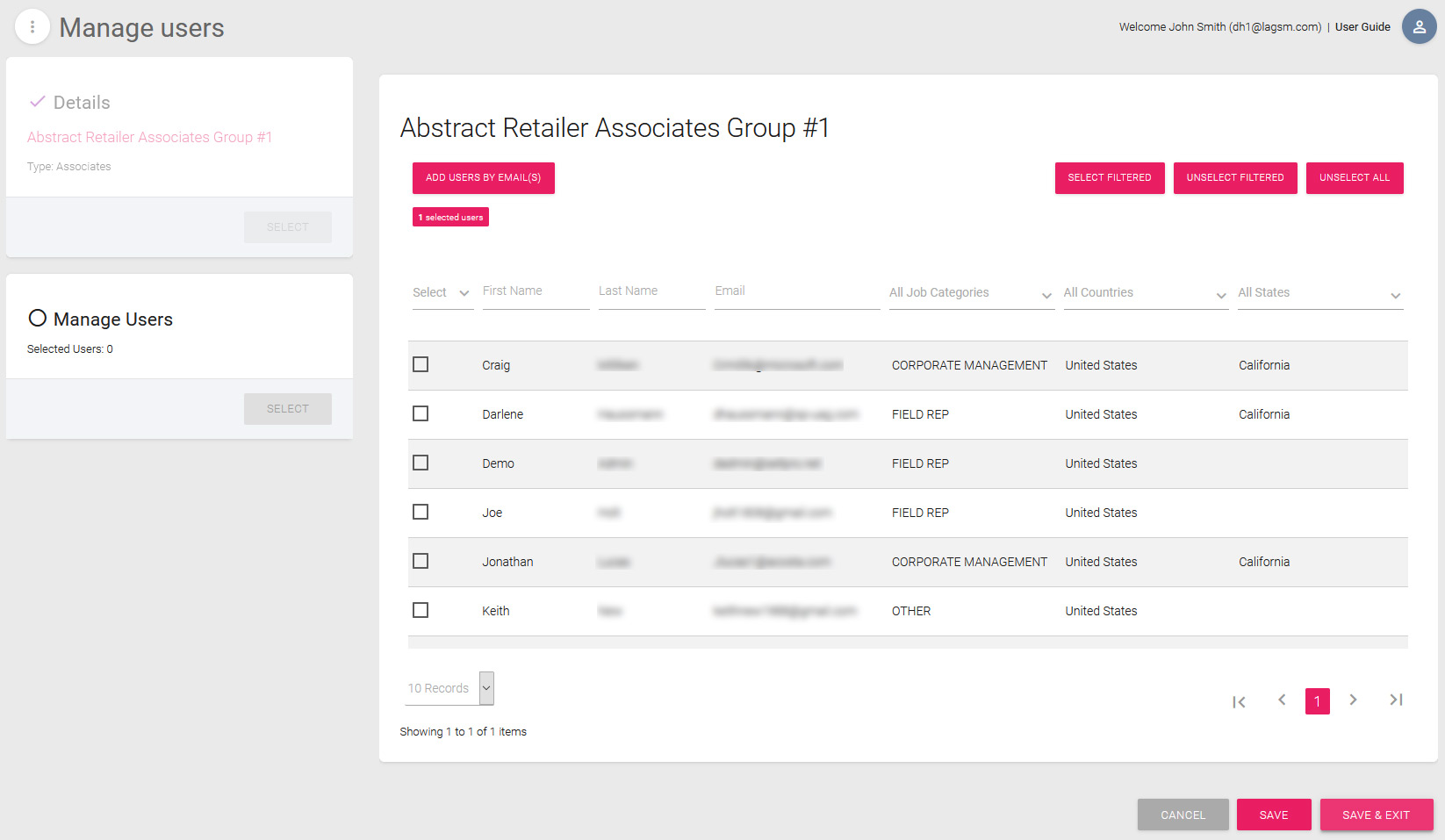Open the User Guide link

(1362, 27)
